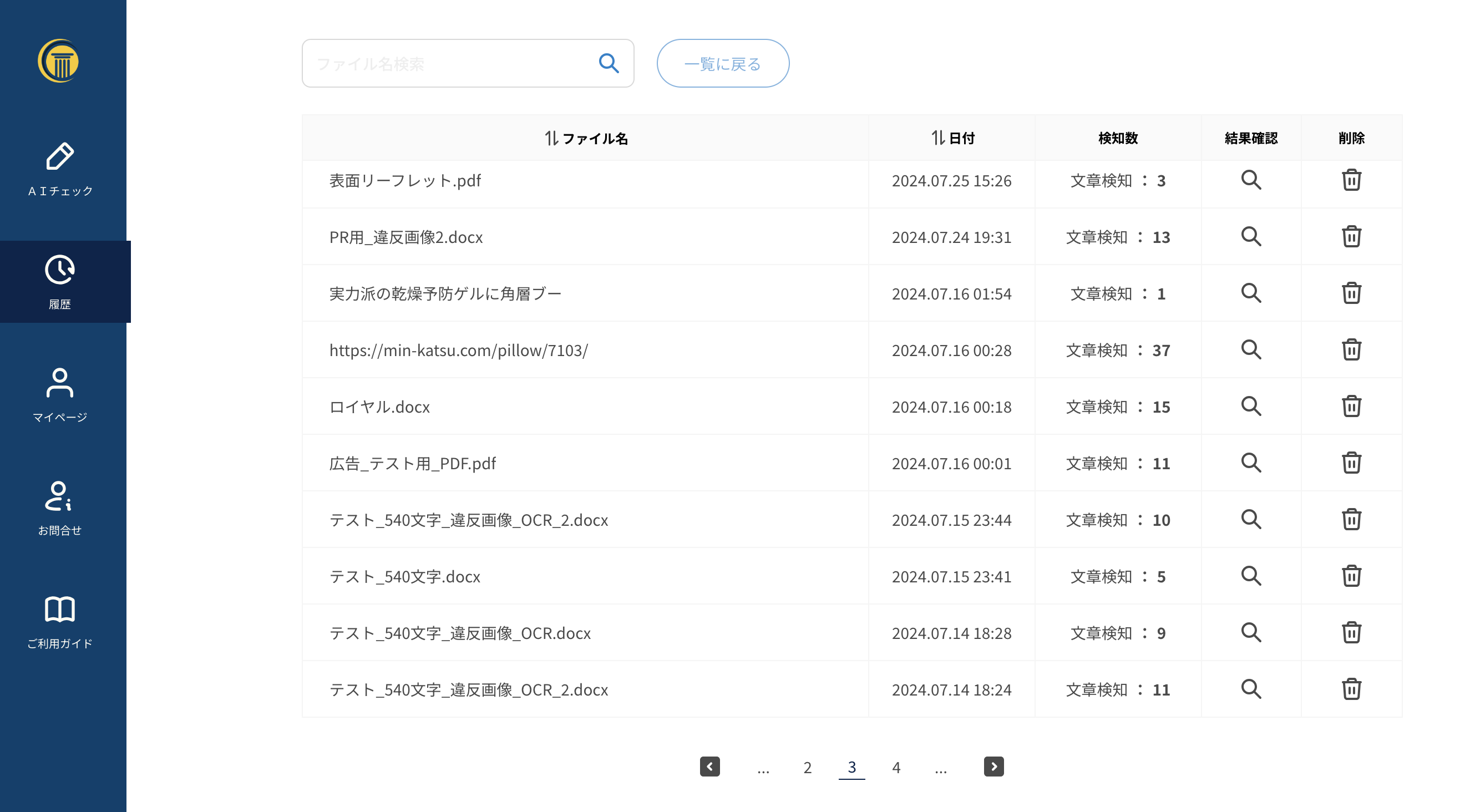View results for テスト_540文字.docx
Viewport: 1460px width, 812px height.
tap(1251, 576)
